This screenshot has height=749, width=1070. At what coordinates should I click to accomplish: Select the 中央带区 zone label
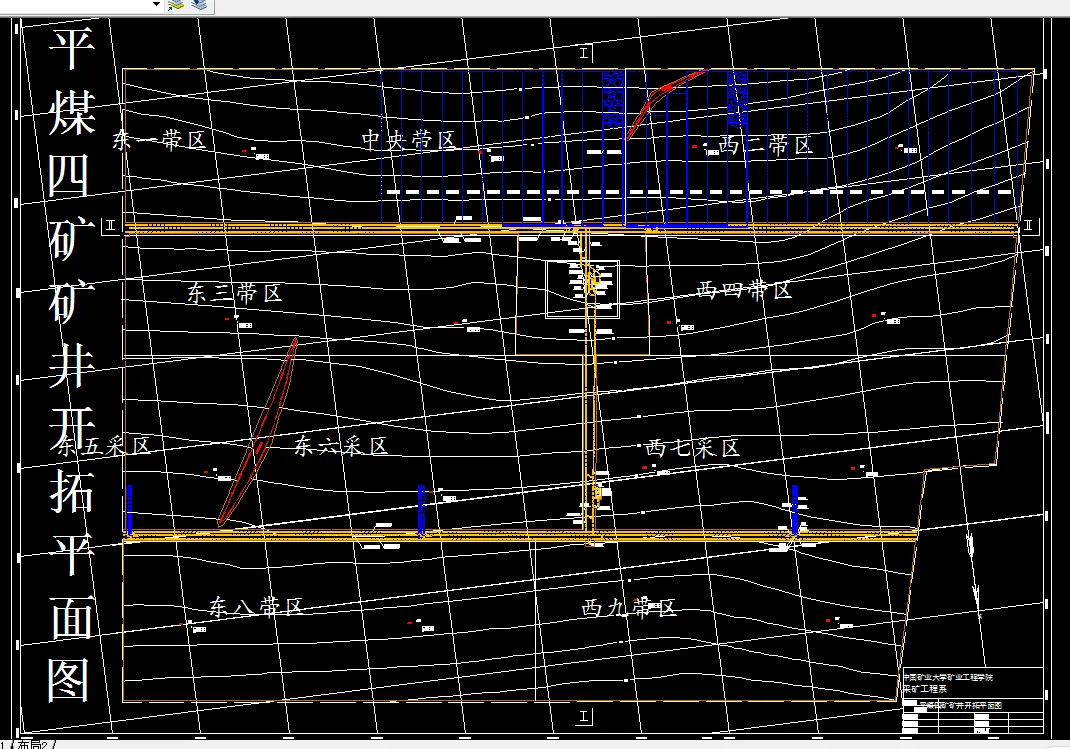coord(408,141)
